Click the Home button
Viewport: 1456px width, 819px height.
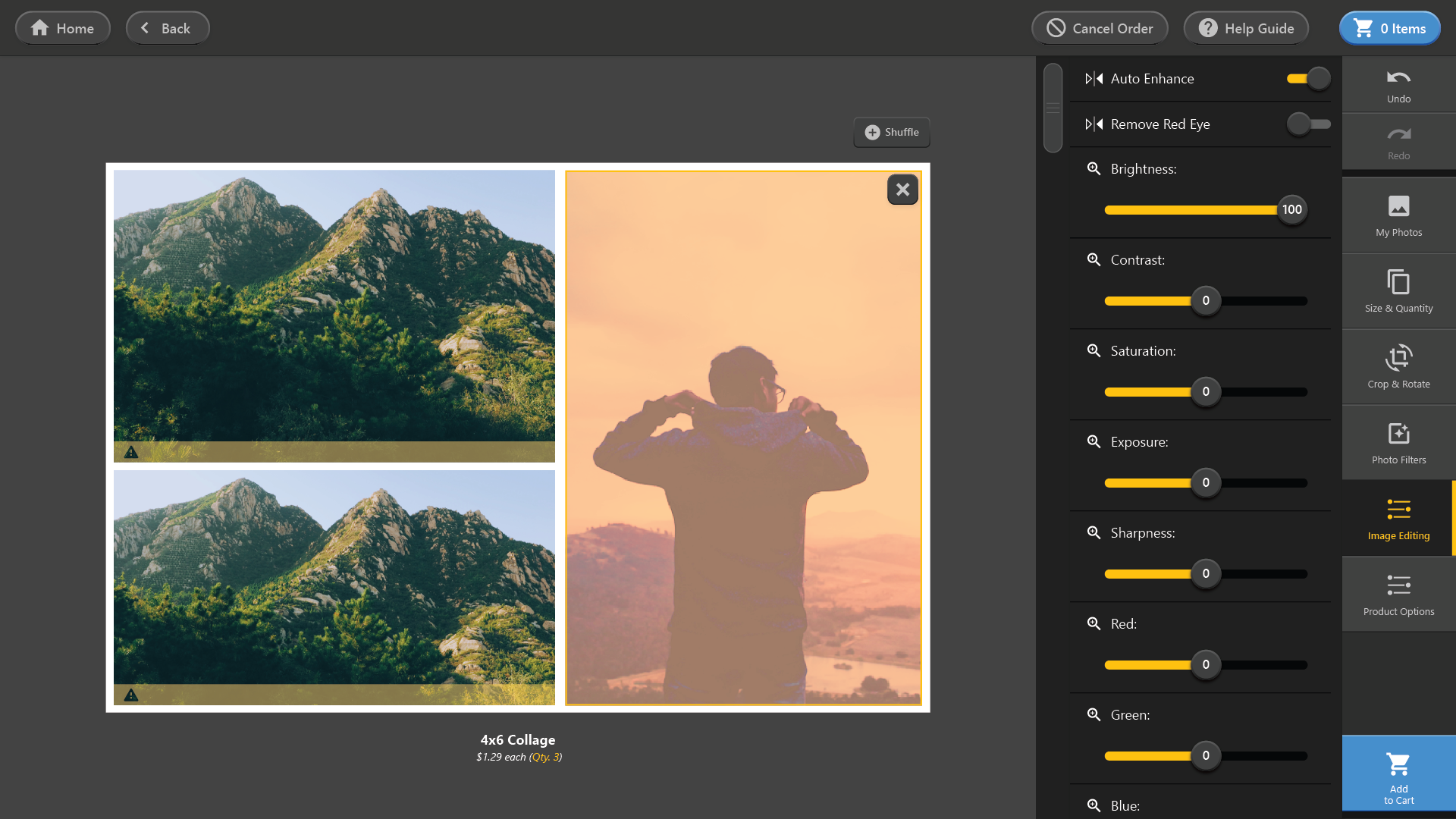pyautogui.click(x=63, y=28)
